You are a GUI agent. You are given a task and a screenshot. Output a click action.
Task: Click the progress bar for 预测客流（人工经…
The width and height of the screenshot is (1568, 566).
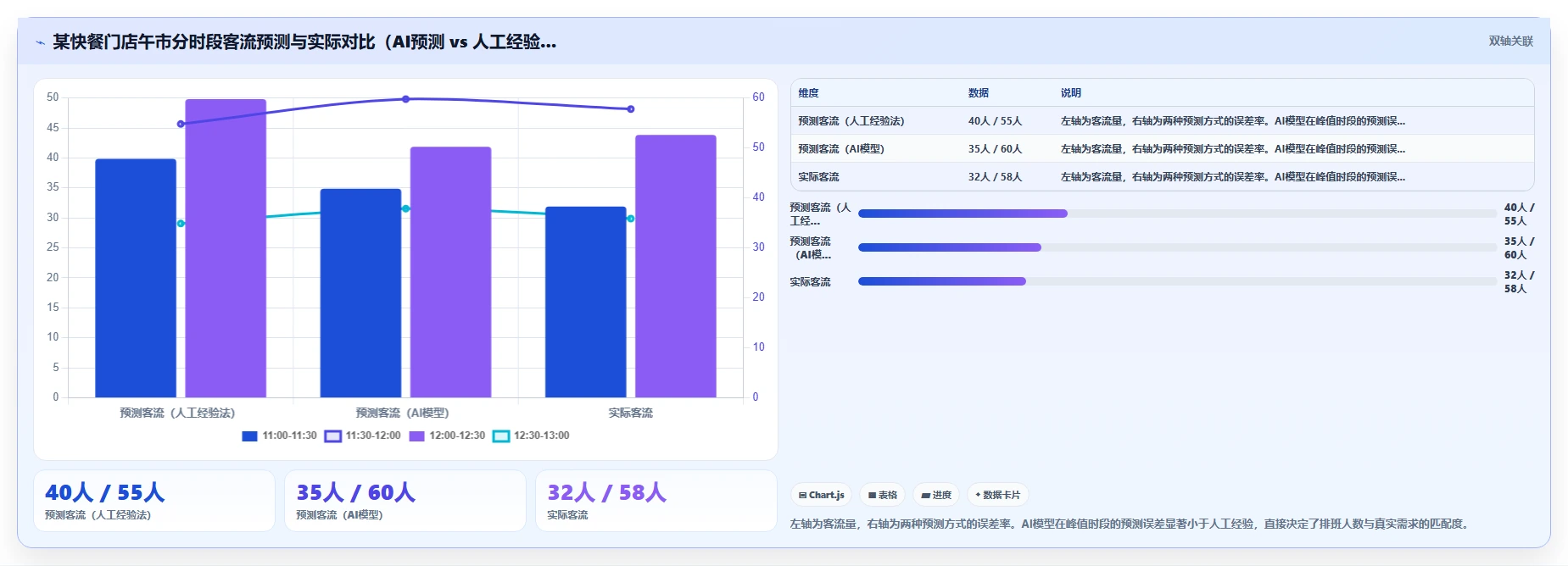[x=1177, y=214]
